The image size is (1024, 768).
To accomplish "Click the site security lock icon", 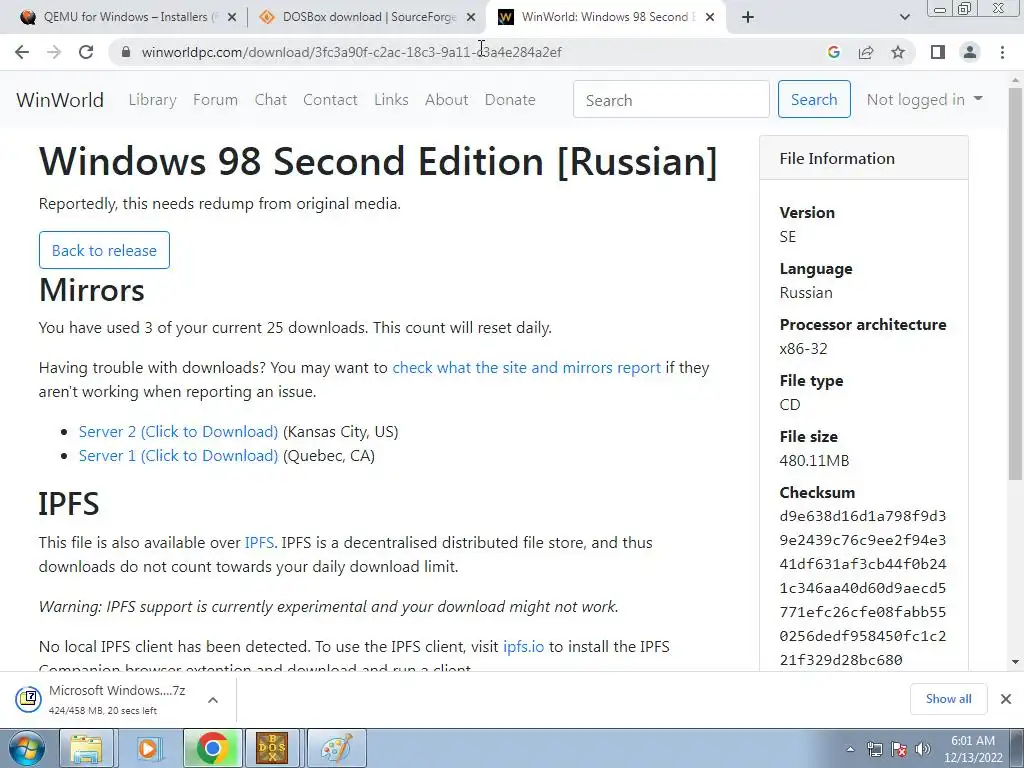I will pos(126,52).
